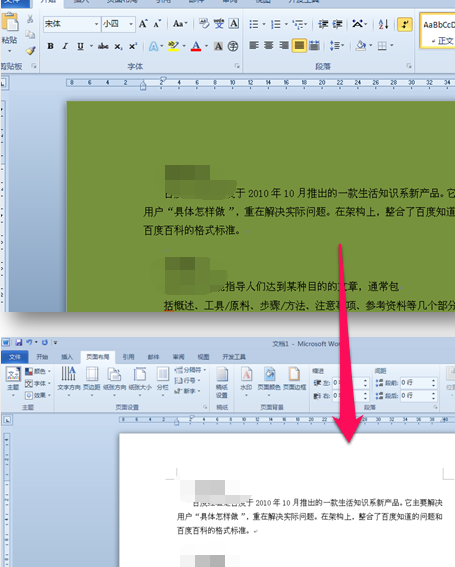Open the font size box 小四
The image size is (455, 567).
118,24
